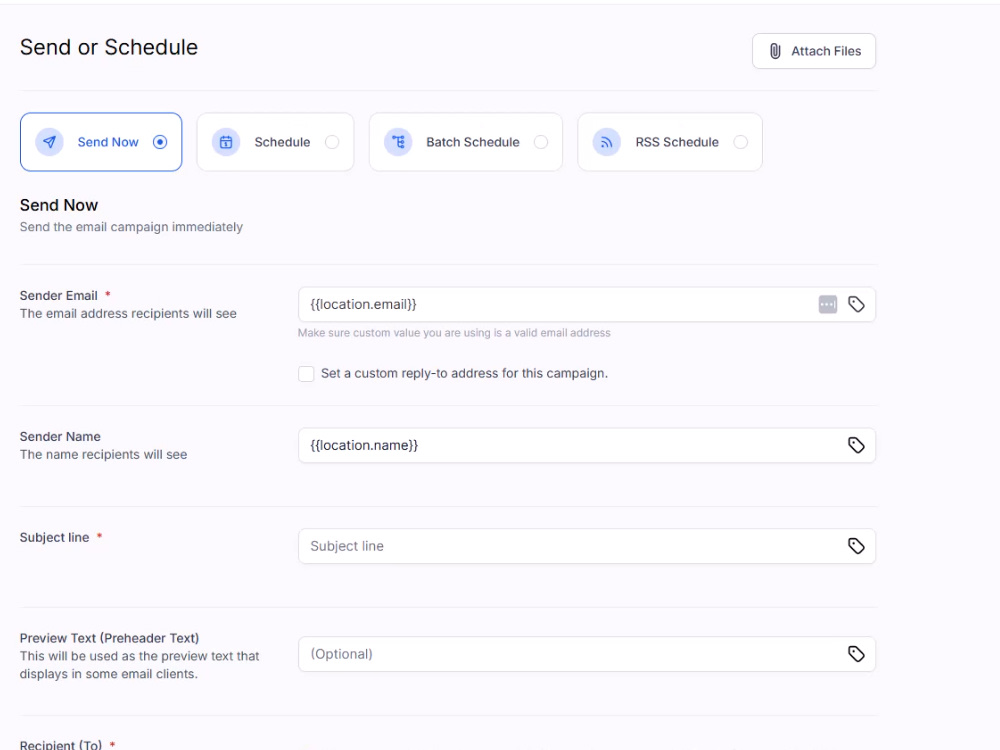Screen dimensions: 1000x750
Task: Click the calendar icon on Schedule card
Action: pos(226,142)
